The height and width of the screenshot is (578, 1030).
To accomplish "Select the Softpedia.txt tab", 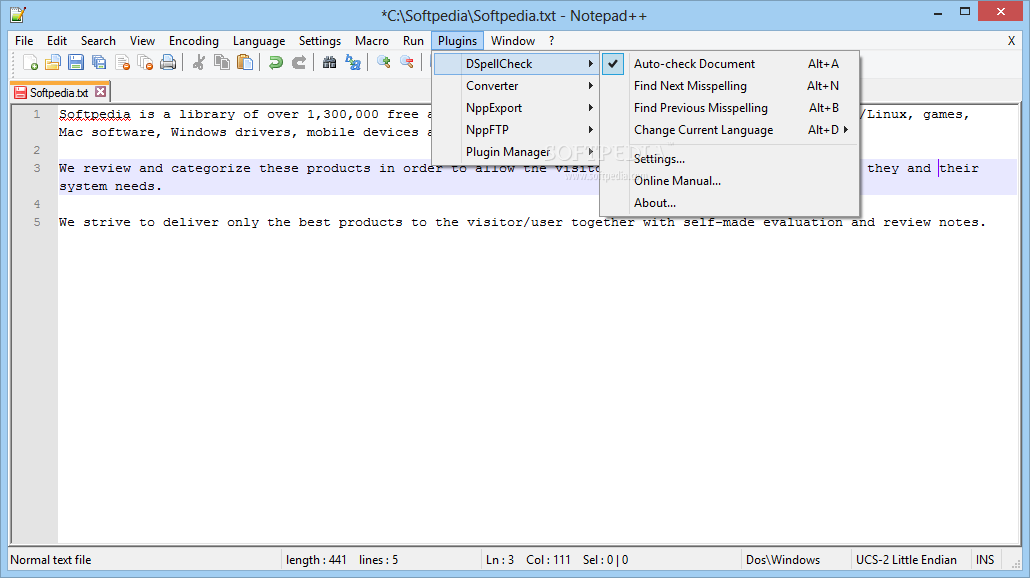I will (x=58, y=93).
